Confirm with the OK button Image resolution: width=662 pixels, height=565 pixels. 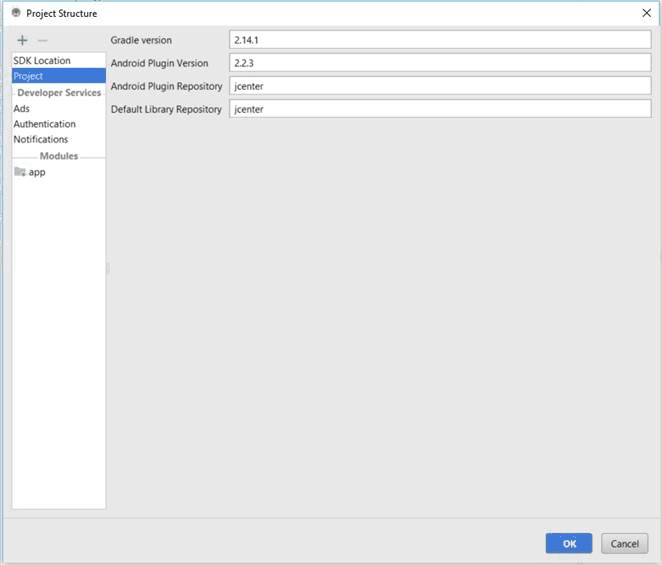tap(569, 543)
